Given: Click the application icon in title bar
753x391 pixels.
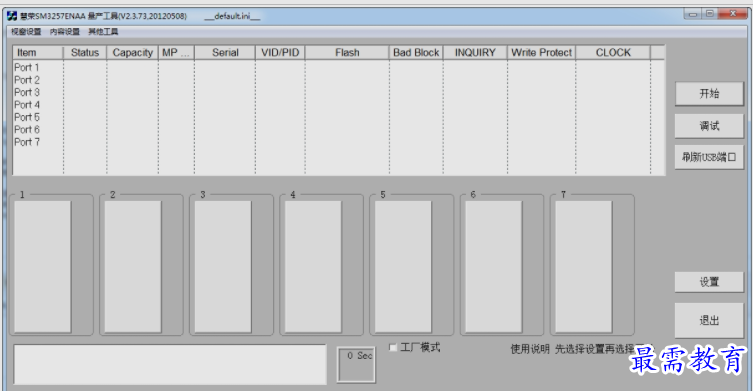Looking at the screenshot, I should point(12,16).
